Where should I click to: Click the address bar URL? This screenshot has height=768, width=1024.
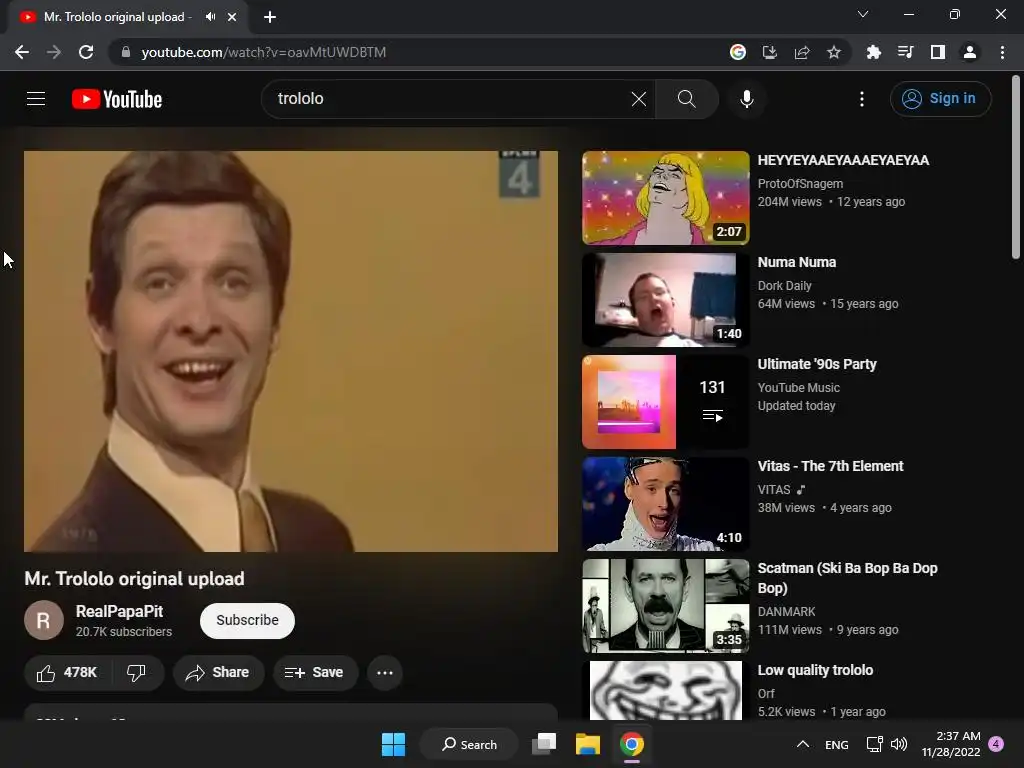coord(264,52)
